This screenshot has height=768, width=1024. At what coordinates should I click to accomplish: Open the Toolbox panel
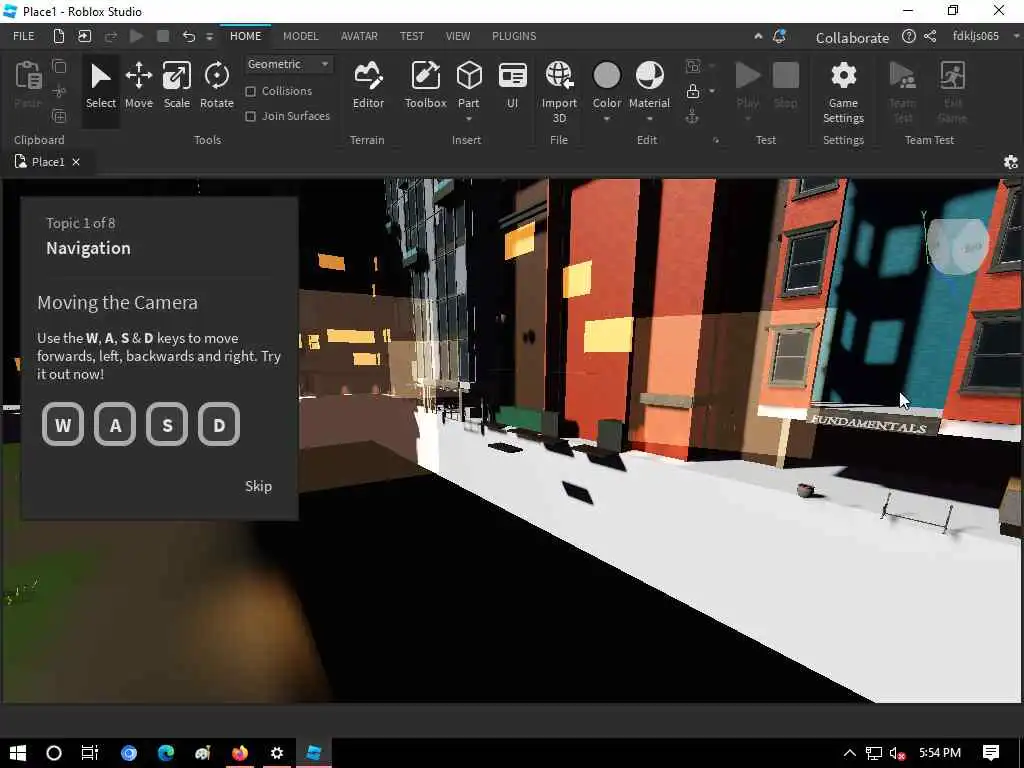425,86
